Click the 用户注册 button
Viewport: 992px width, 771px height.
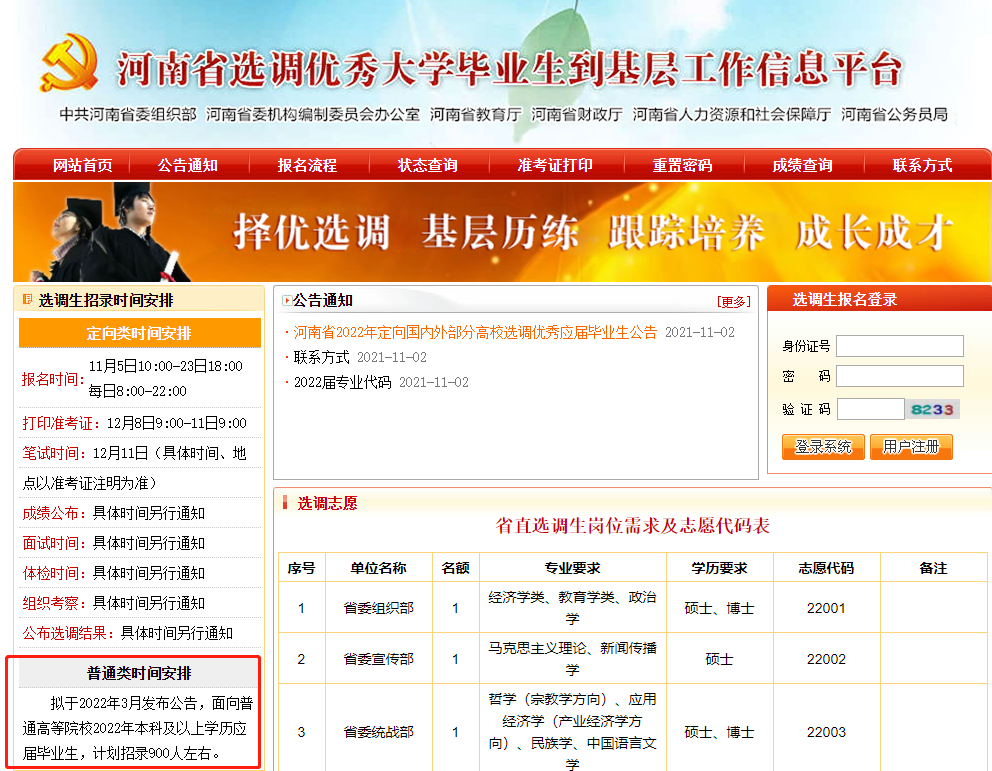point(911,447)
